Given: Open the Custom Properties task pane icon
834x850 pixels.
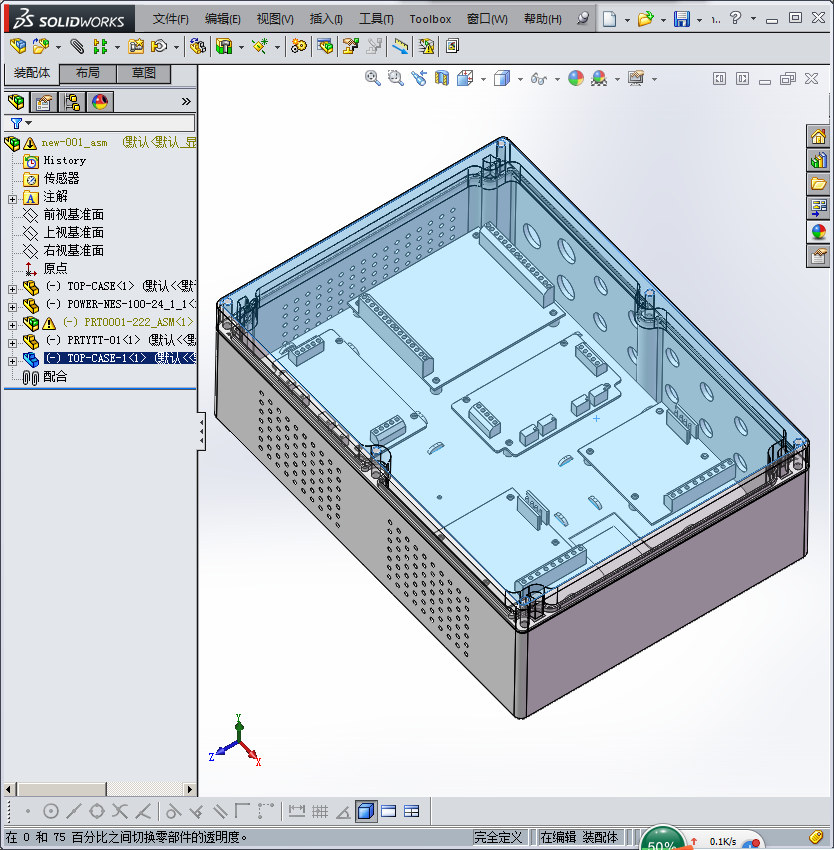Looking at the screenshot, I should coord(818,255).
